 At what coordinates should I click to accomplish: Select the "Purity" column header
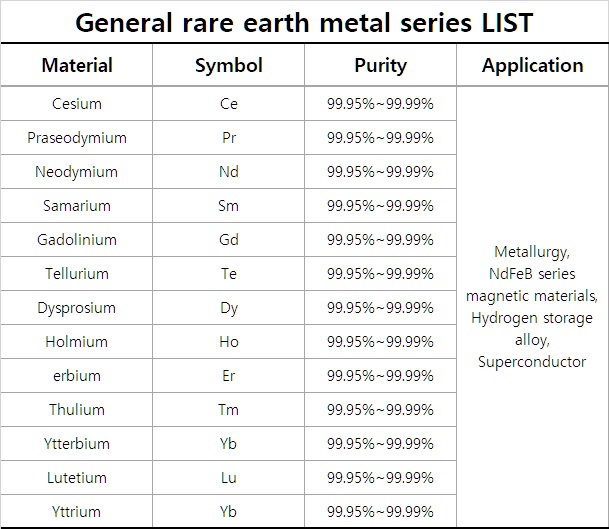(380, 66)
